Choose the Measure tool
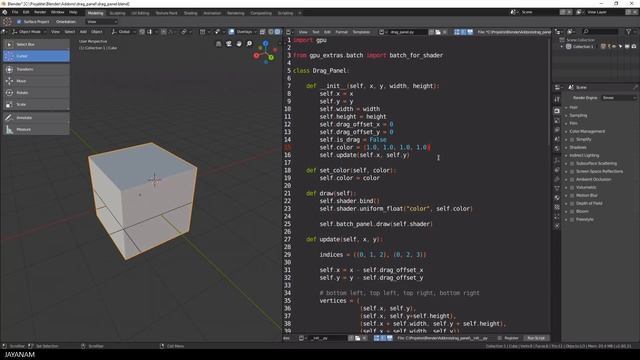This screenshot has width=640, height=360. [36, 129]
